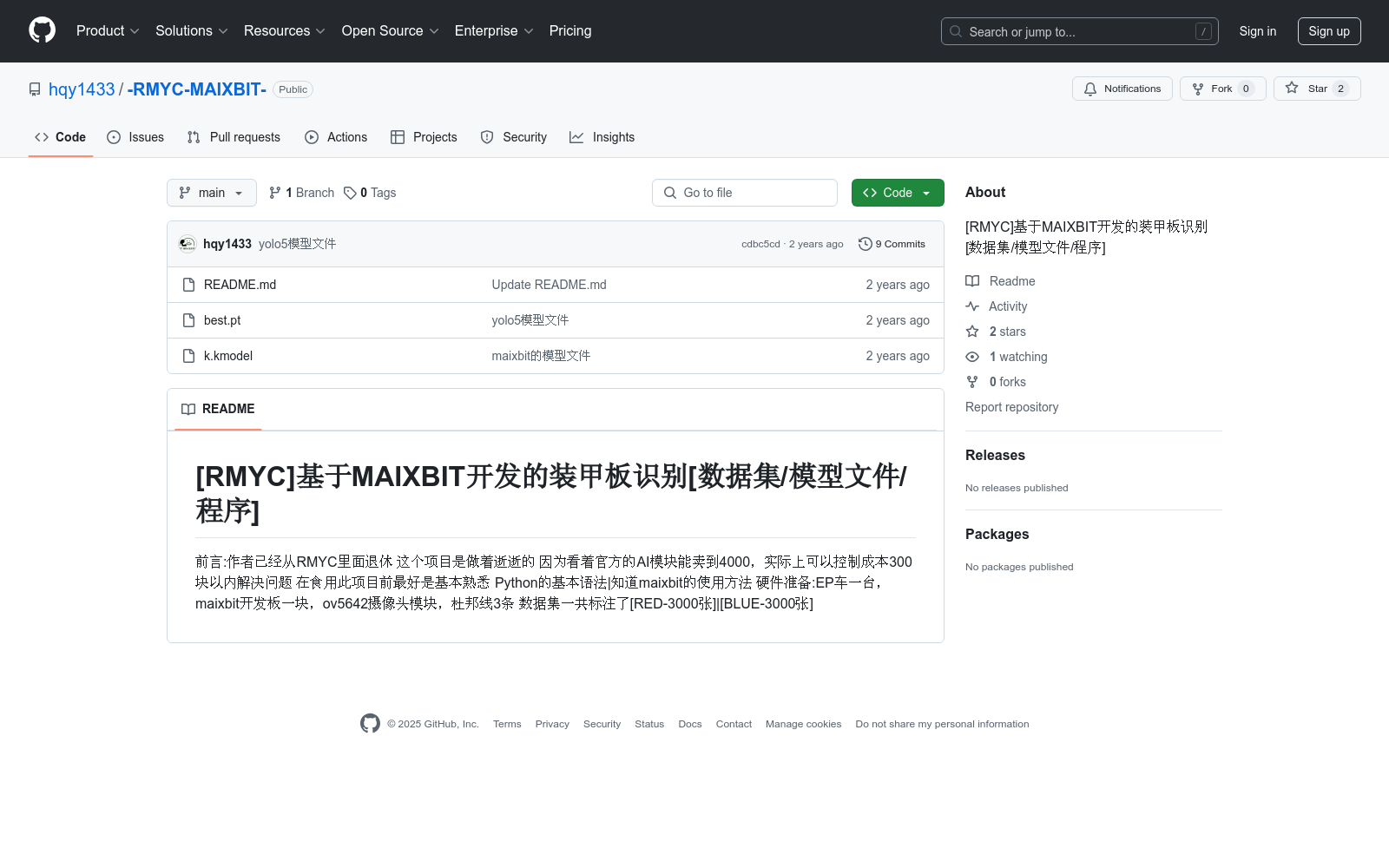
Task: Click the Sign up button
Action: pyautogui.click(x=1328, y=31)
